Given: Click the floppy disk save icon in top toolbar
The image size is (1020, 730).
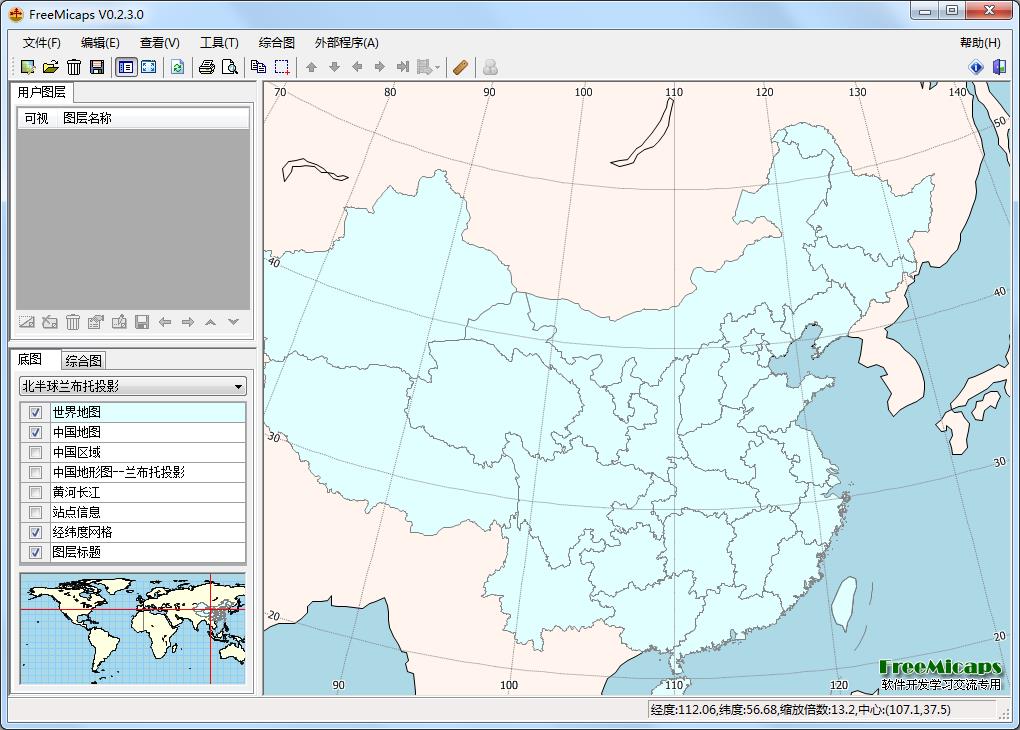Looking at the screenshot, I should (97, 67).
